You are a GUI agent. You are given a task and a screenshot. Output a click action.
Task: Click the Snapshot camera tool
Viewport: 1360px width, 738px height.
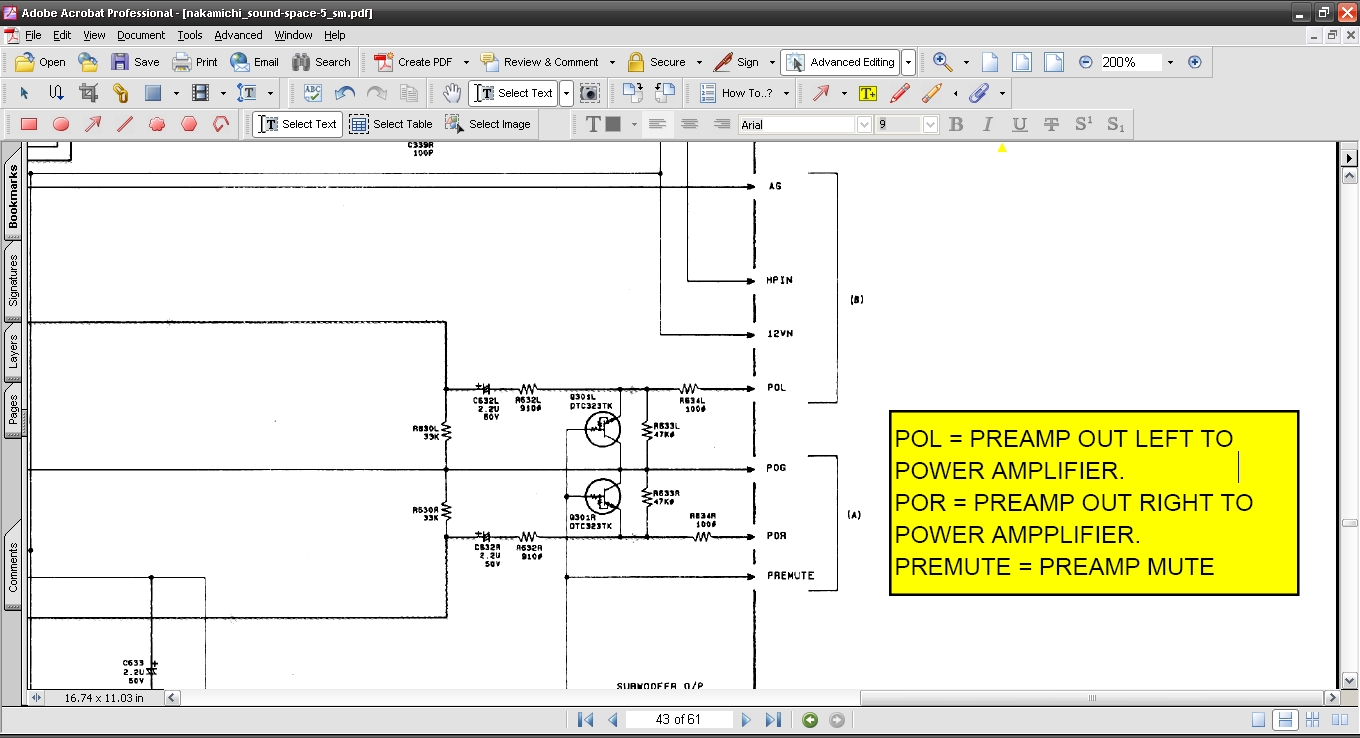pos(590,93)
